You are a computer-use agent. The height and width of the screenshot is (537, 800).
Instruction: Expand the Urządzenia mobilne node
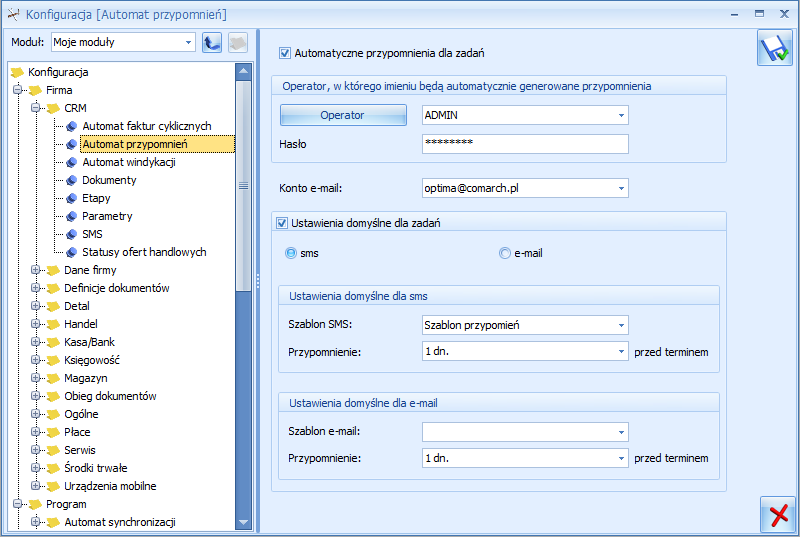[x=35, y=485]
